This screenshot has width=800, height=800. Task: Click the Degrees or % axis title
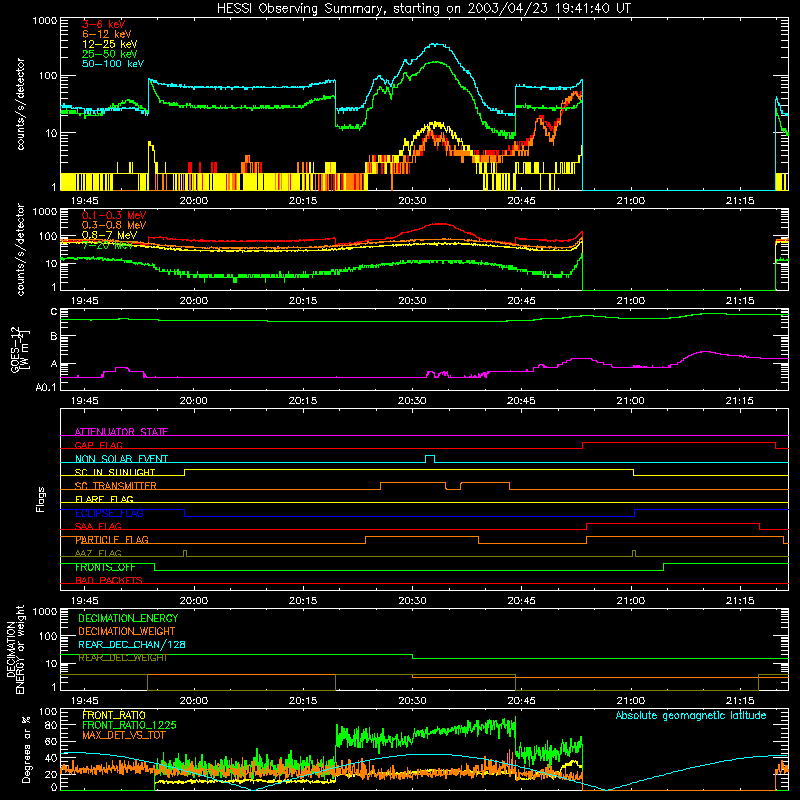click(x=26, y=749)
